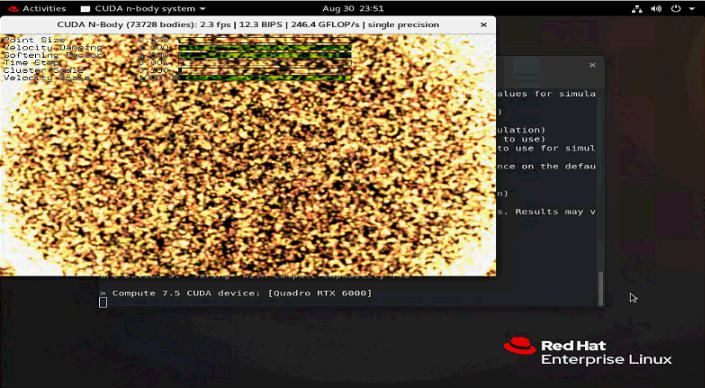Click the network connection status icon

[x=637, y=9]
